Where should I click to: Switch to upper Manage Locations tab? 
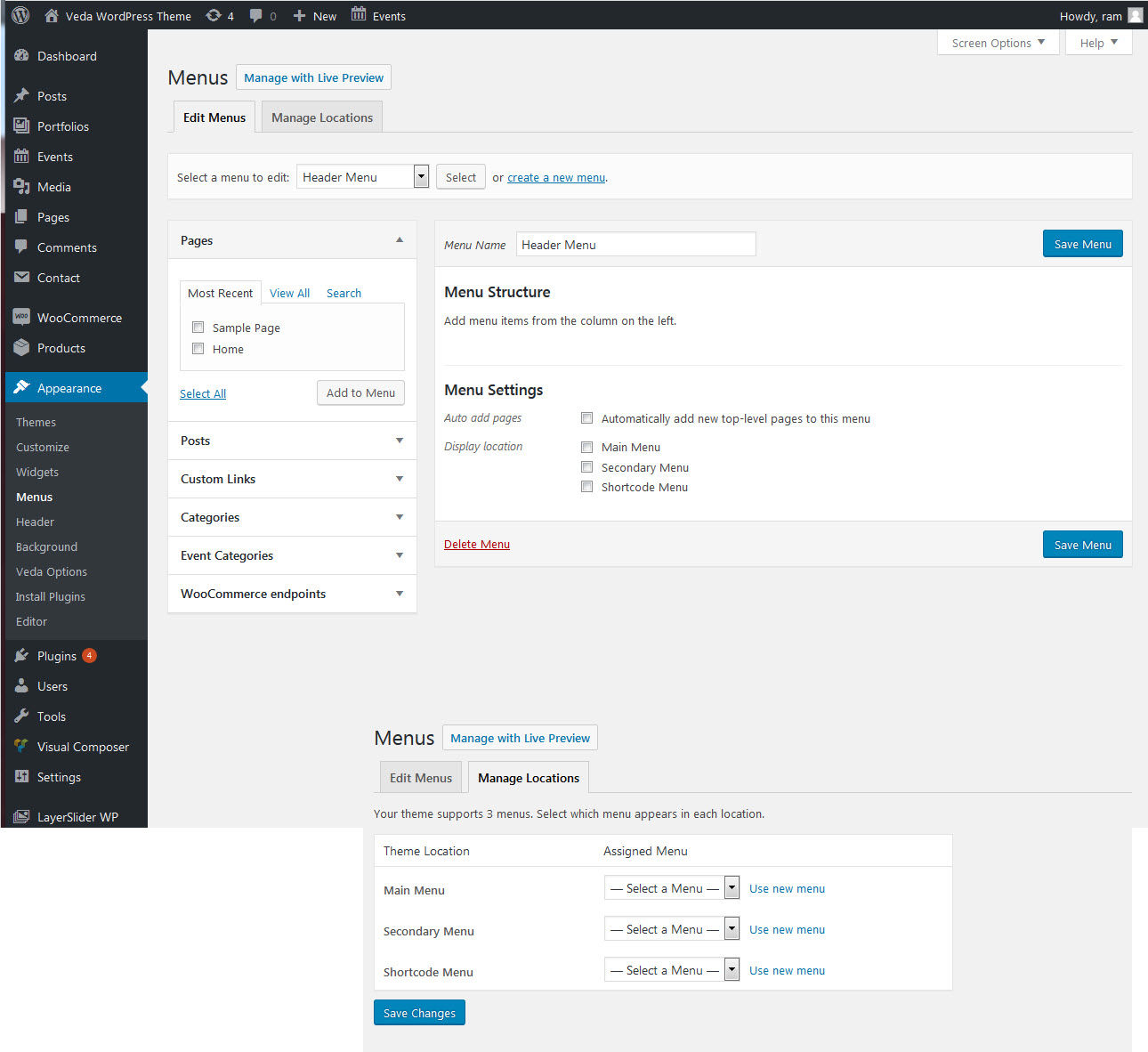(x=322, y=117)
